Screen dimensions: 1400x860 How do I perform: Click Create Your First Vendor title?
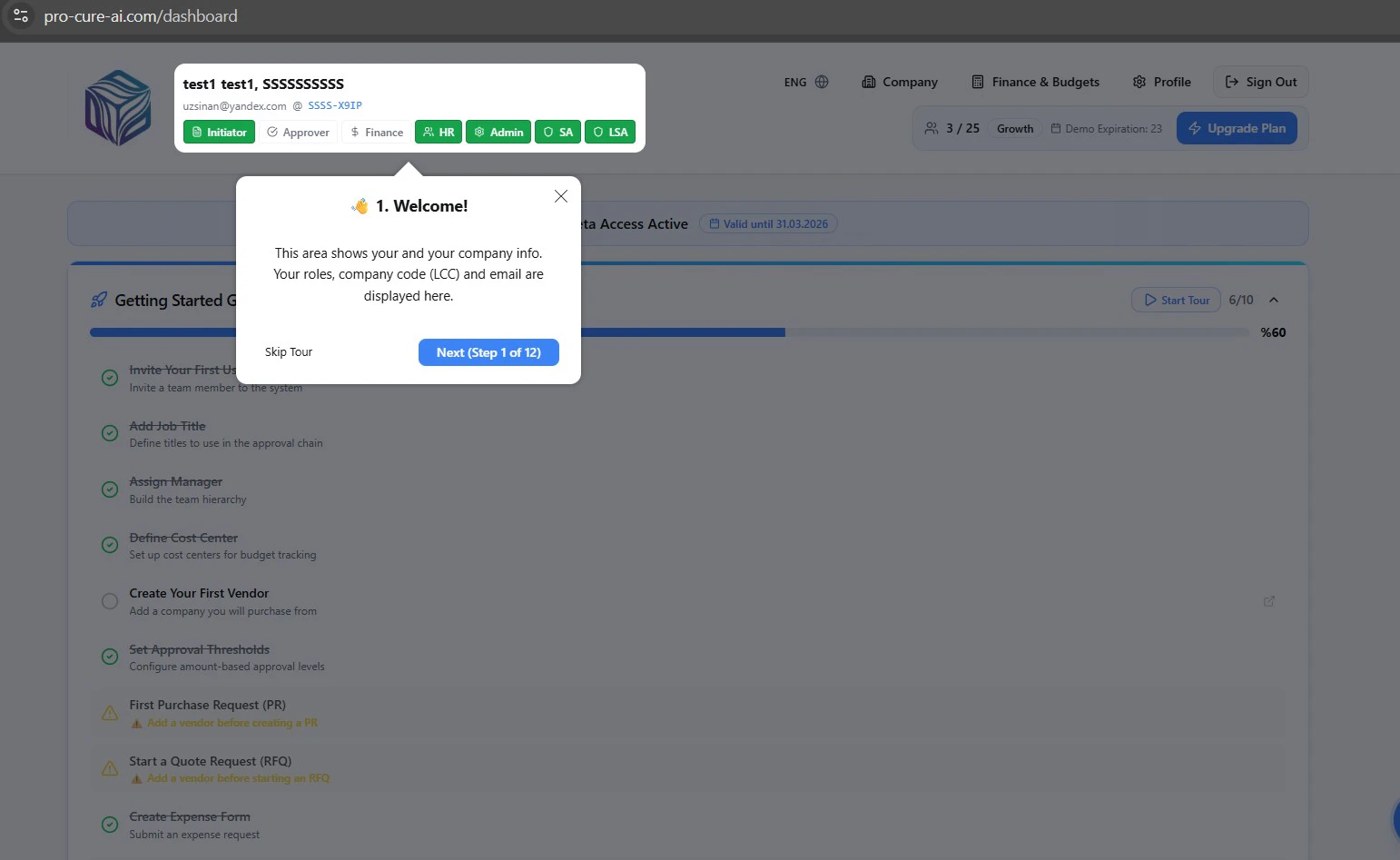[199, 593]
